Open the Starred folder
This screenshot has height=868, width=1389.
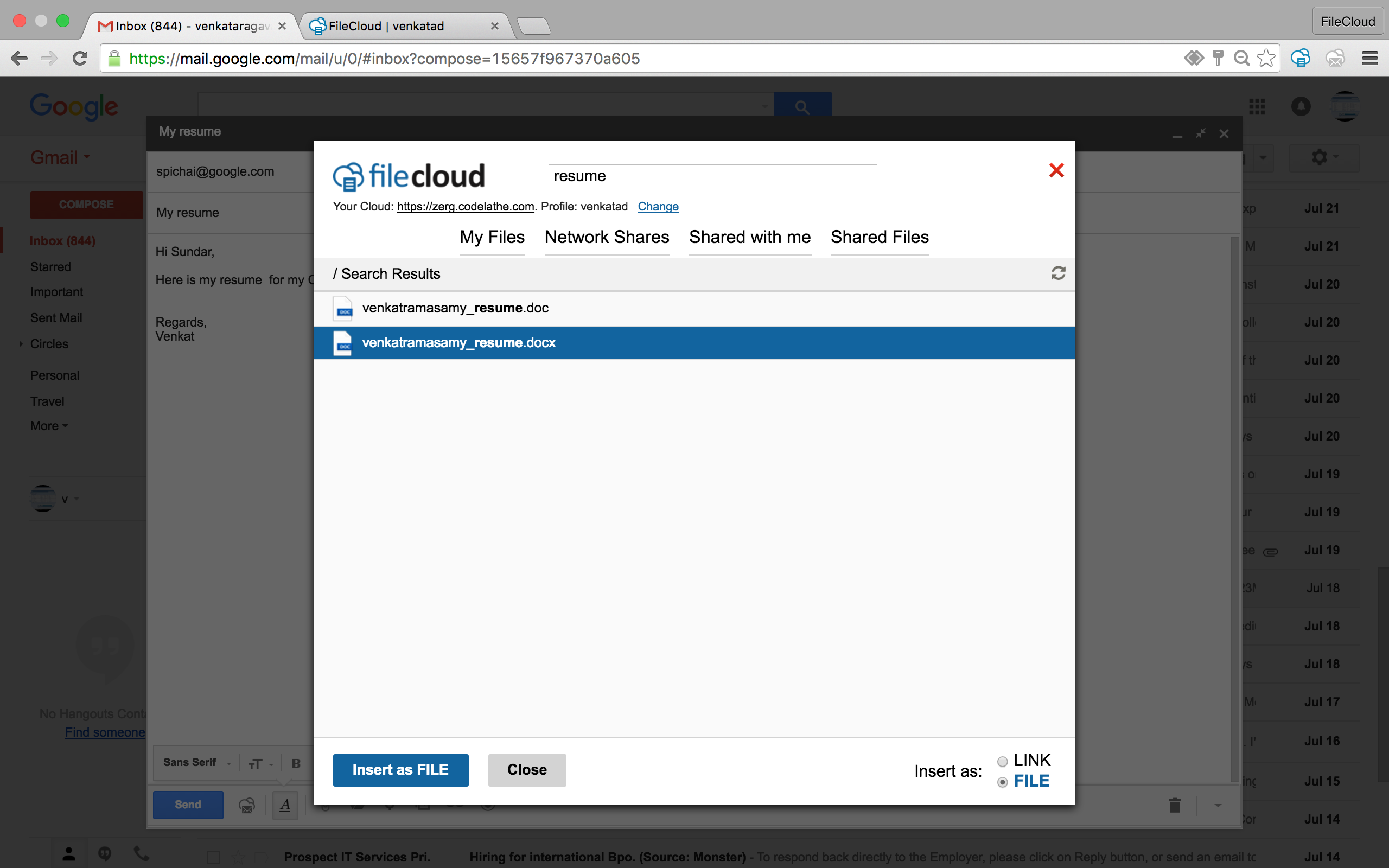(50, 267)
